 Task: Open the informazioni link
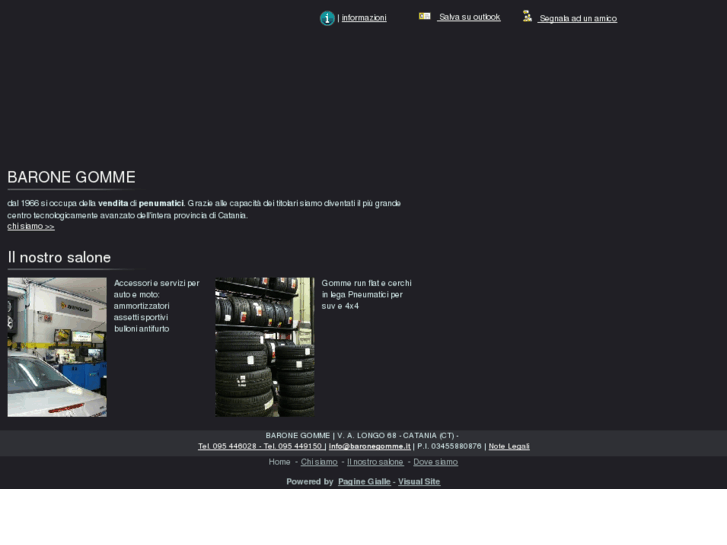364,18
